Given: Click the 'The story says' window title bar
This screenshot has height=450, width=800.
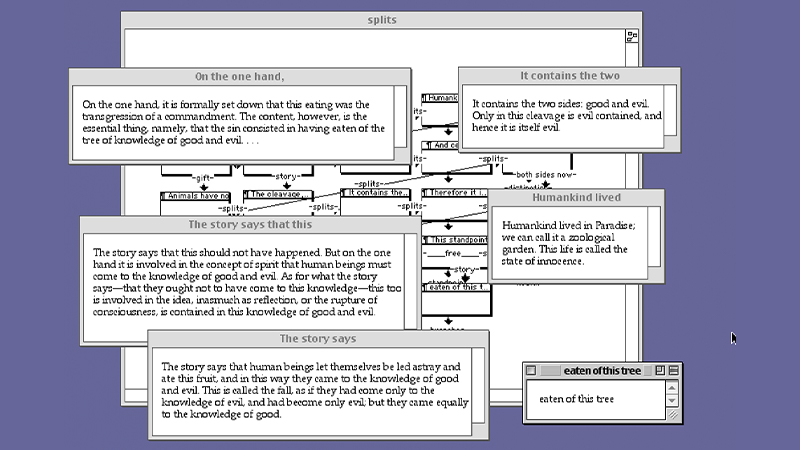Looking at the screenshot, I should pos(317,339).
